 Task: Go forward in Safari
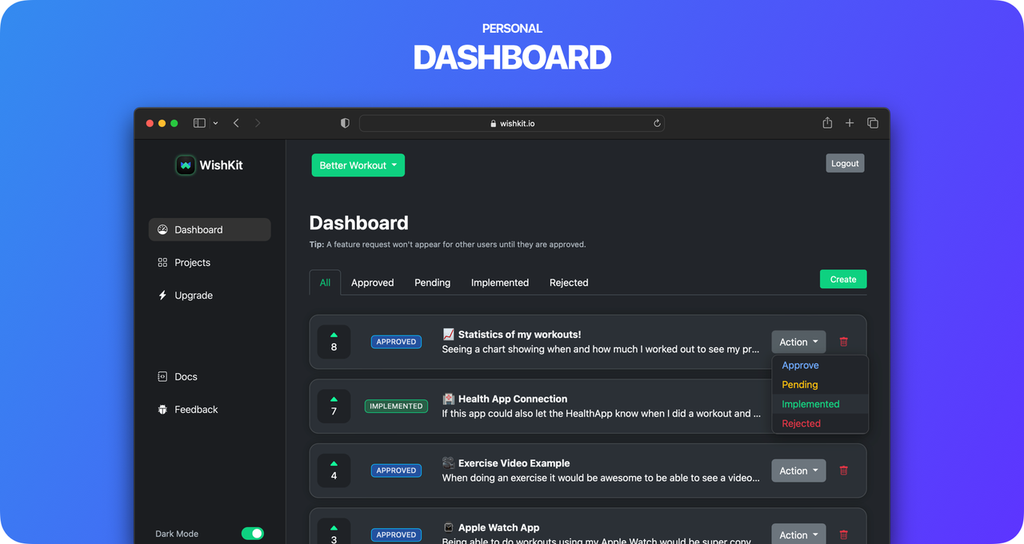click(257, 123)
